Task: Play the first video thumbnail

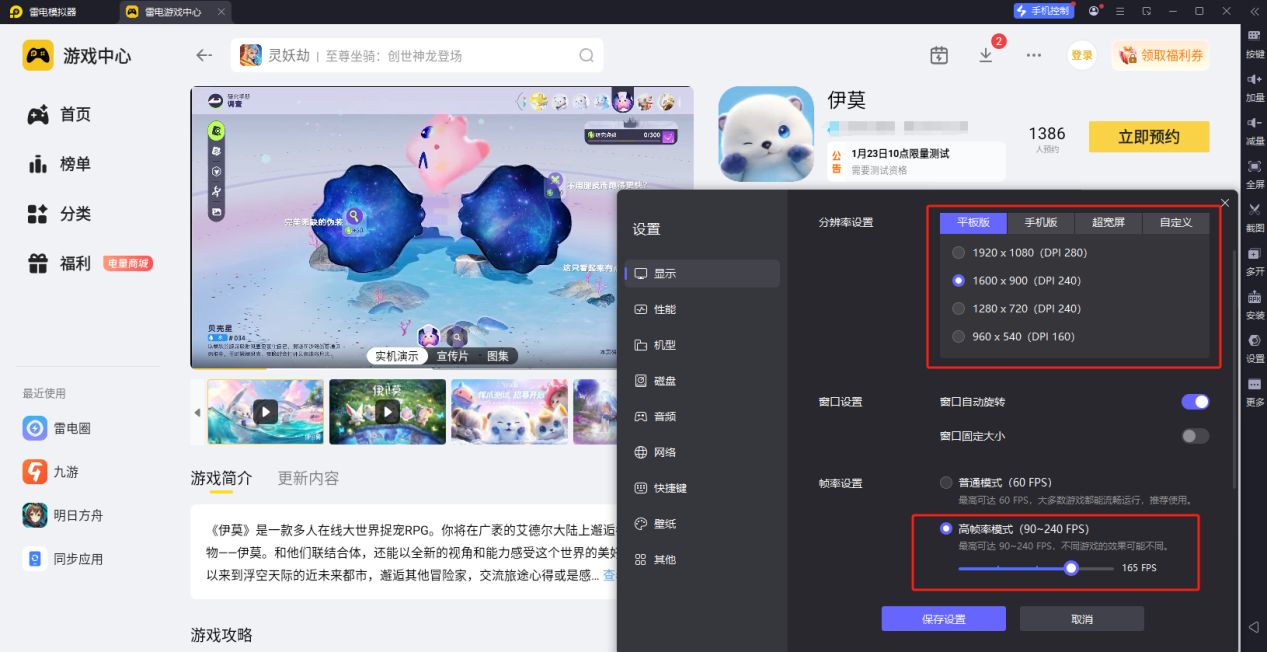Action: coord(265,411)
